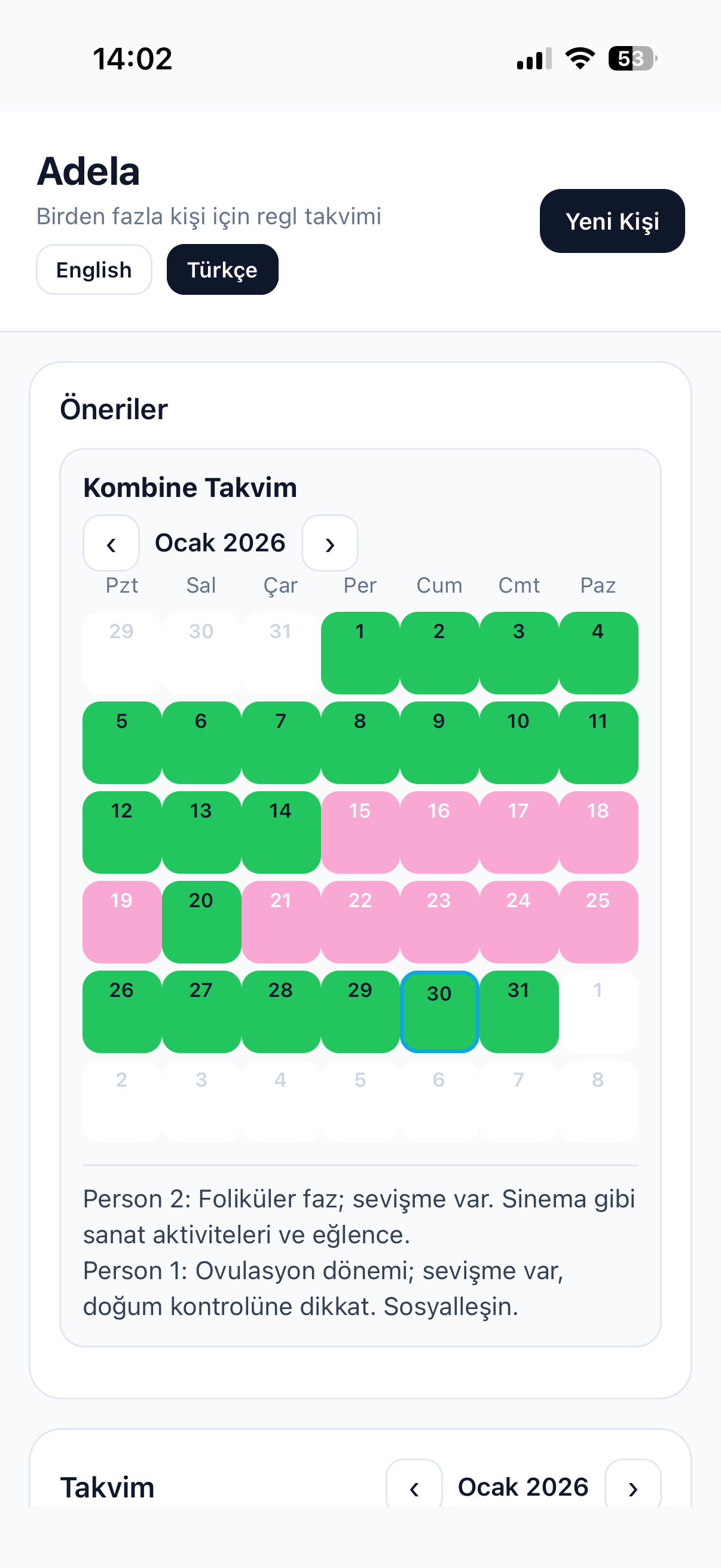Select the Türkçe language option
Screen dimensions: 721x1568
point(222,270)
